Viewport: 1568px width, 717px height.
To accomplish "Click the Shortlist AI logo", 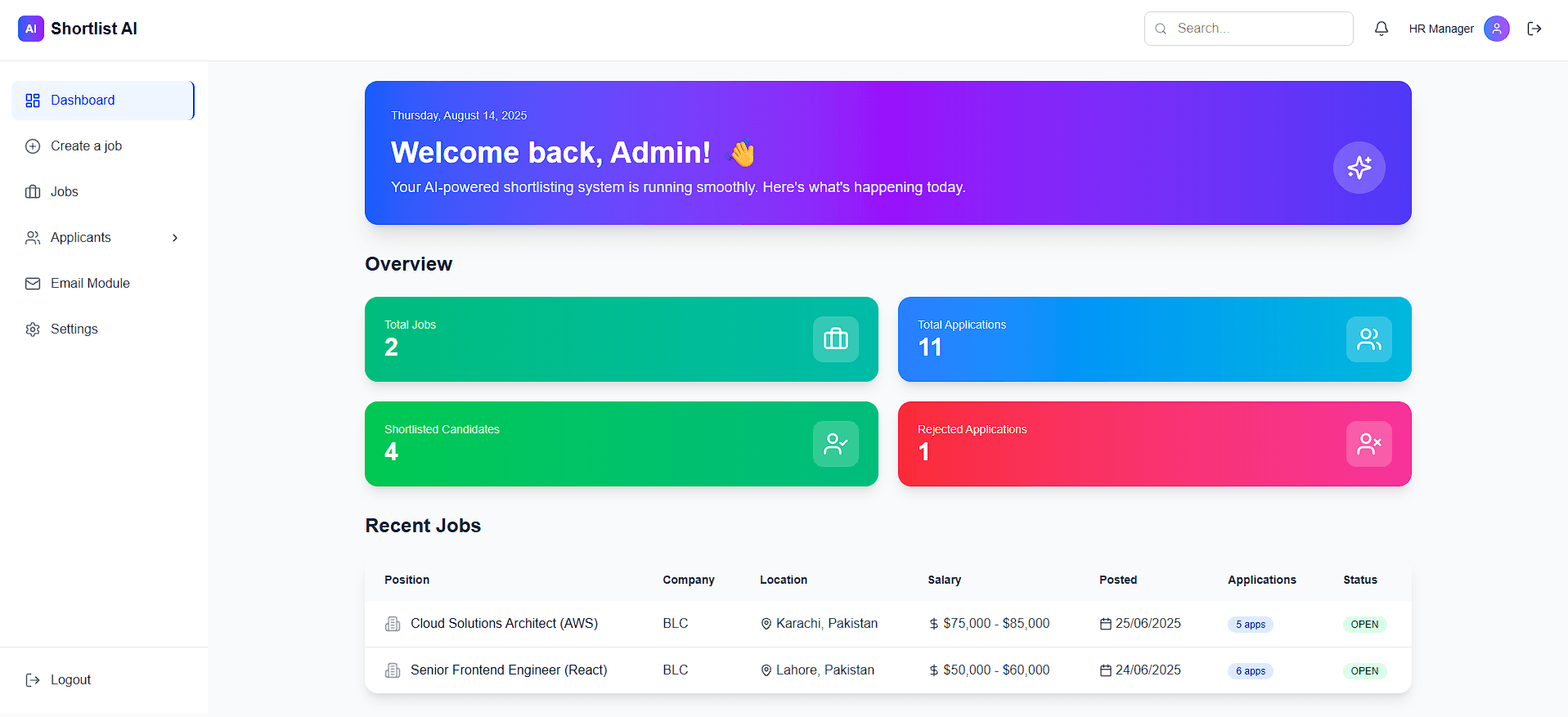I will tap(78, 29).
